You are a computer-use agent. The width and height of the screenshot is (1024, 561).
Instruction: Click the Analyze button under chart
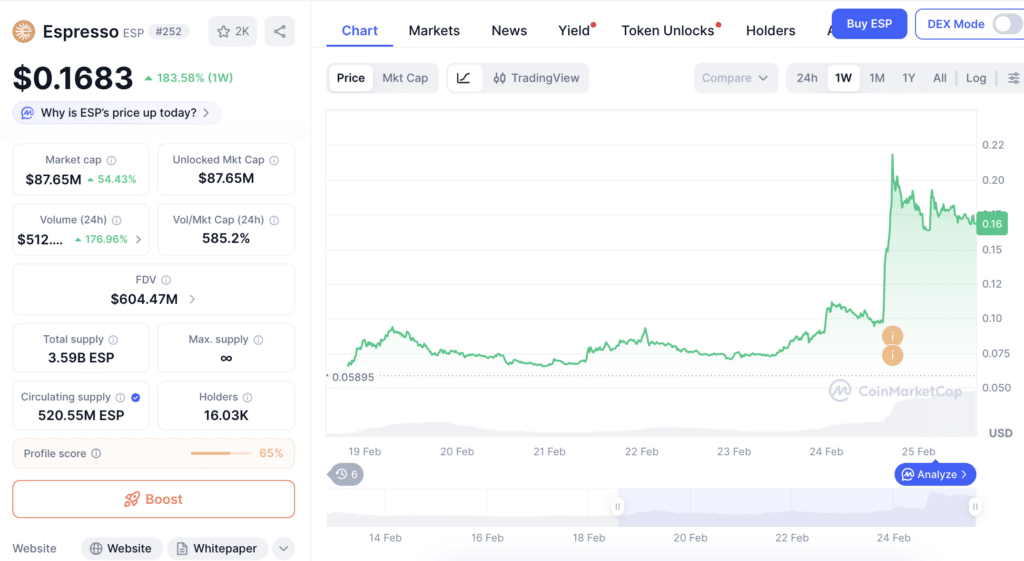[935, 474]
